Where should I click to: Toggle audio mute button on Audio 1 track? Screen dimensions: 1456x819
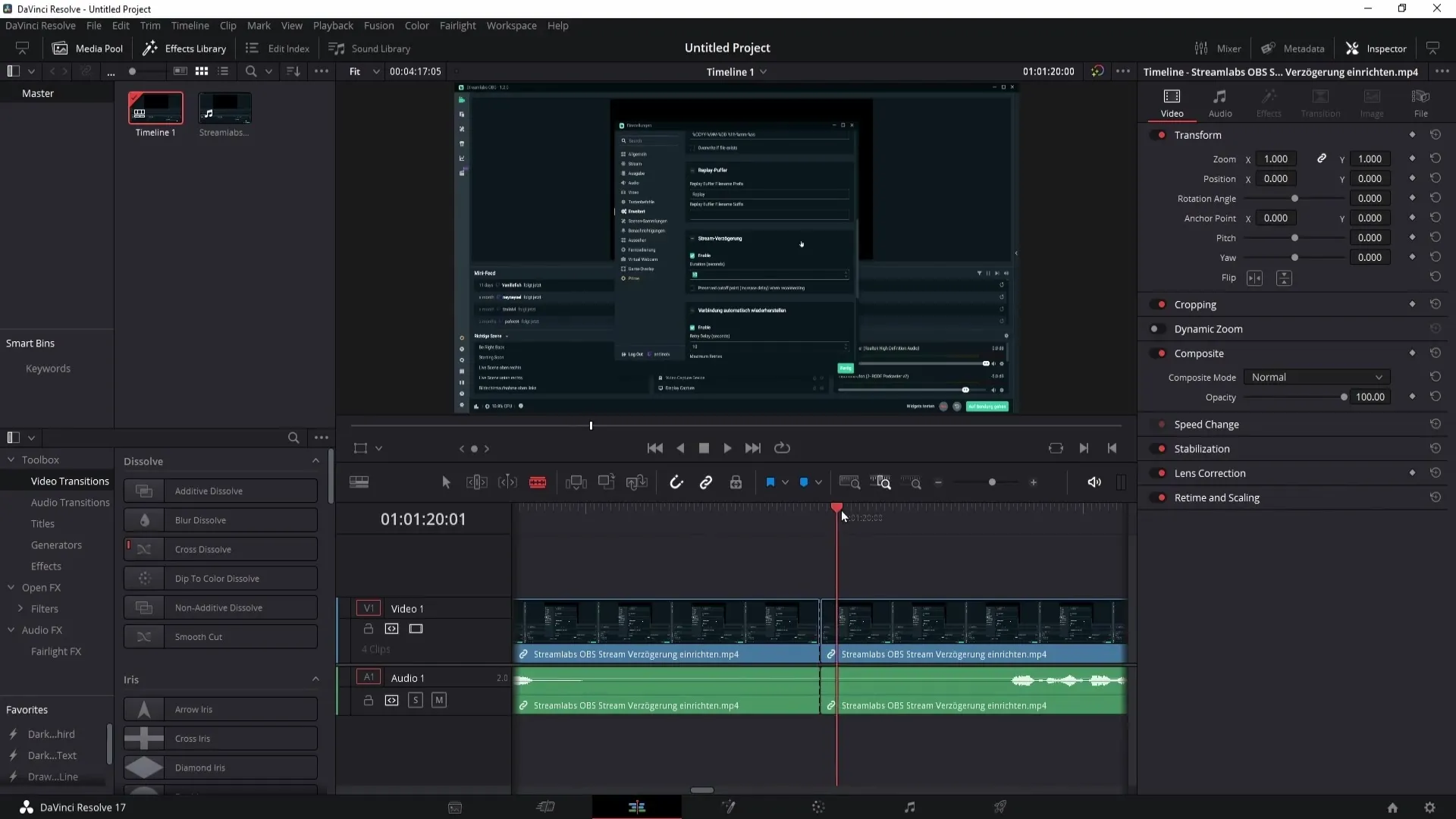click(x=438, y=700)
